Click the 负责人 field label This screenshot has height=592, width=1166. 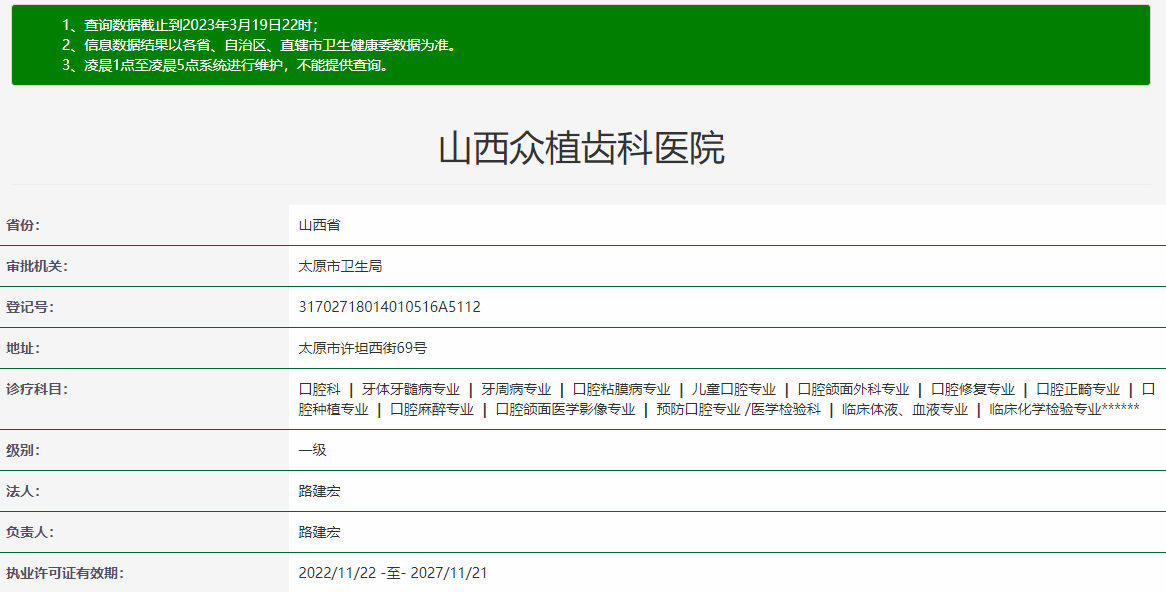(x=30, y=532)
